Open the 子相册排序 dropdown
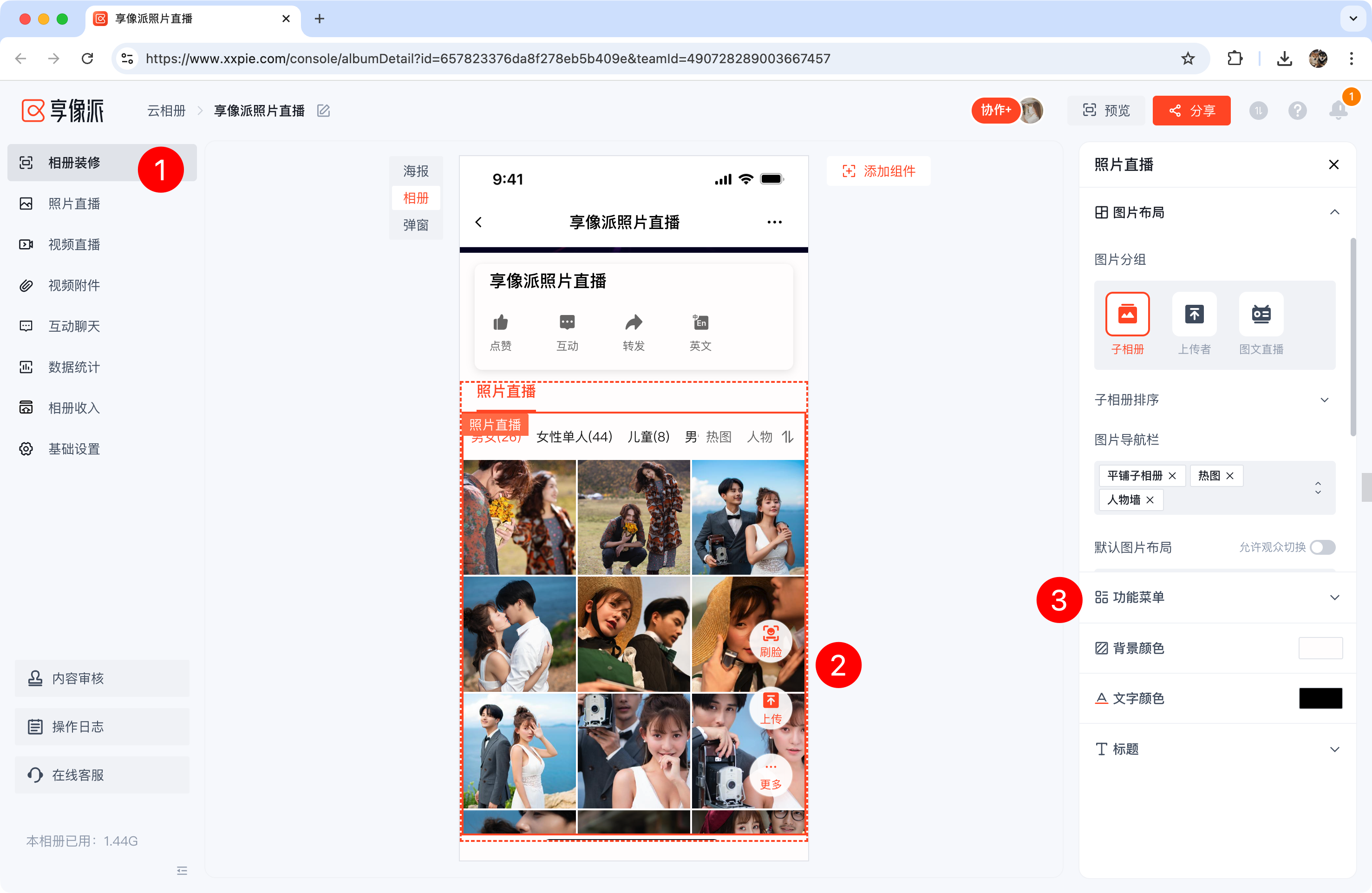 [x=1324, y=400]
